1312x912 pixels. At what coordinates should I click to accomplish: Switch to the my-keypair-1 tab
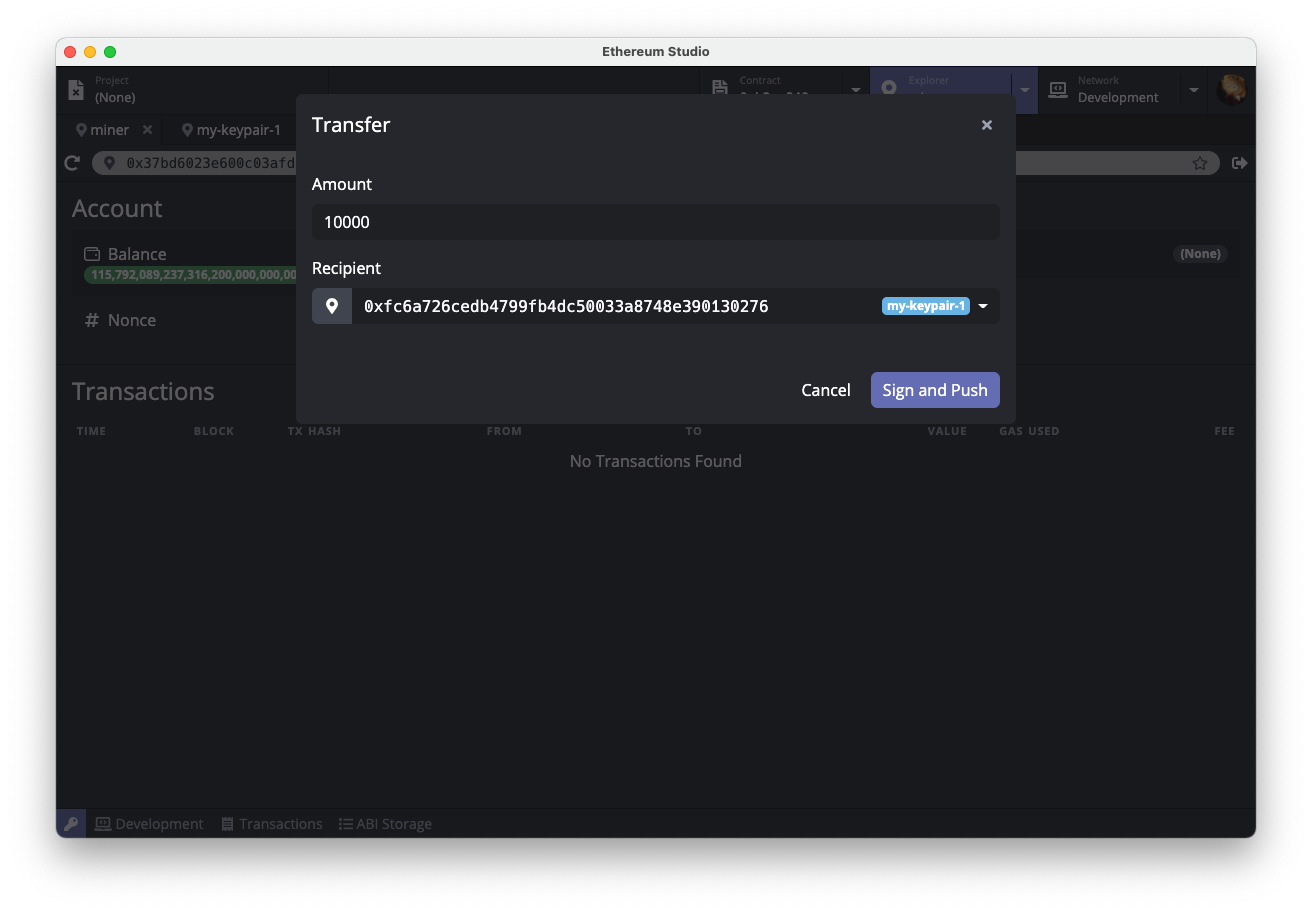tap(231, 130)
